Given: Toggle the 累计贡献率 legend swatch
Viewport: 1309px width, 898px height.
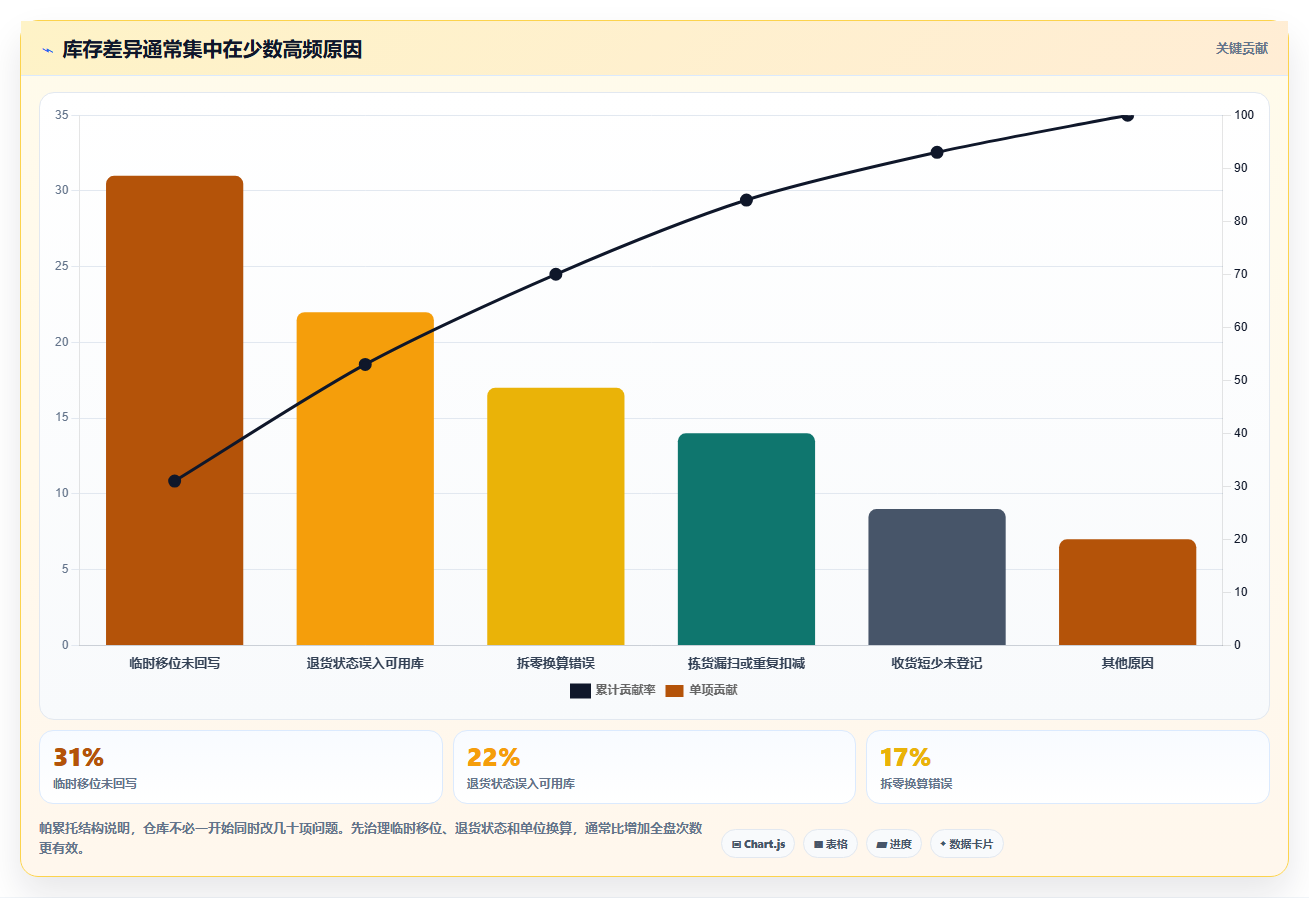Looking at the screenshot, I should (x=580, y=690).
